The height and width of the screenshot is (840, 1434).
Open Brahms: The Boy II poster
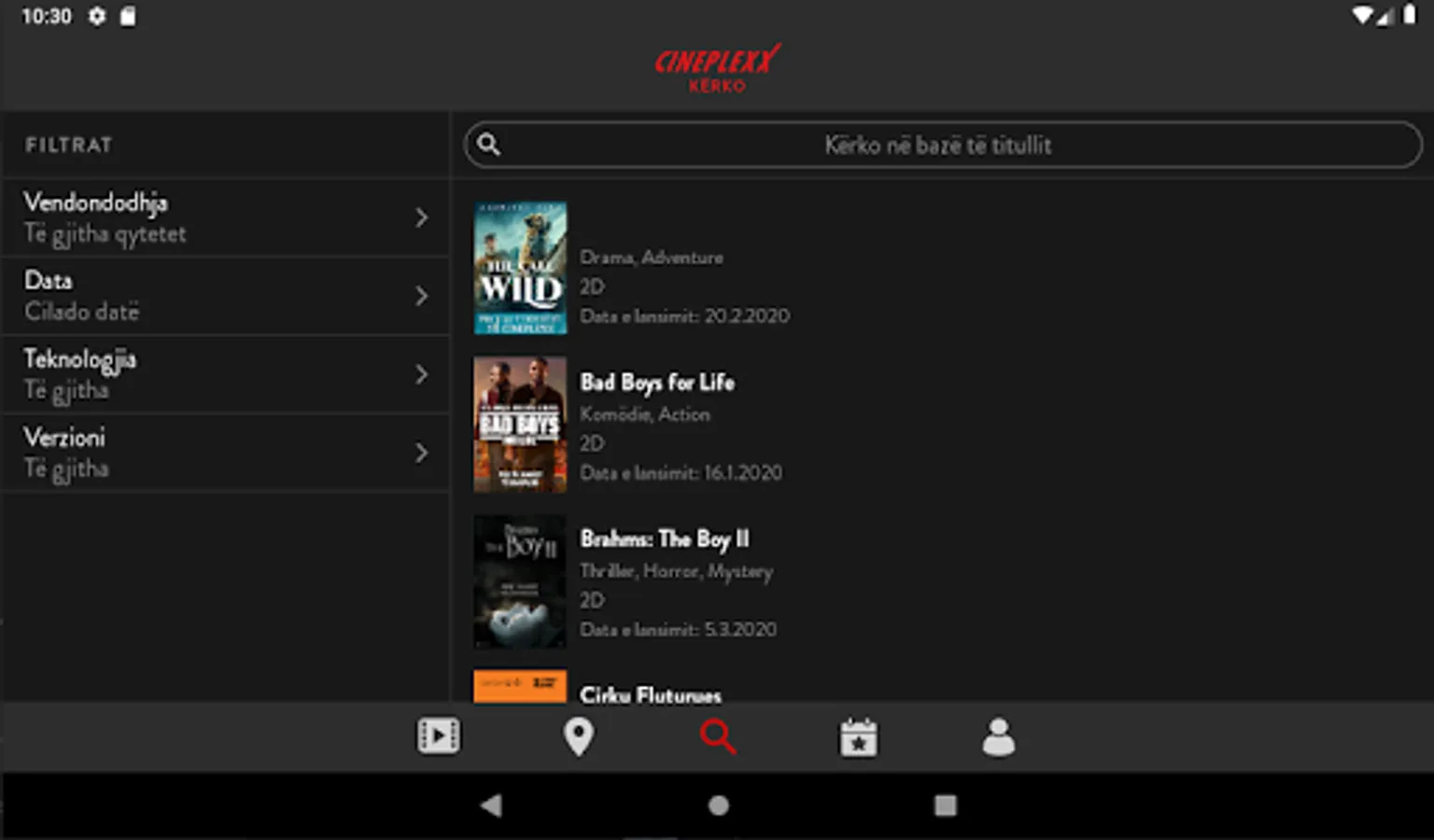[520, 581]
